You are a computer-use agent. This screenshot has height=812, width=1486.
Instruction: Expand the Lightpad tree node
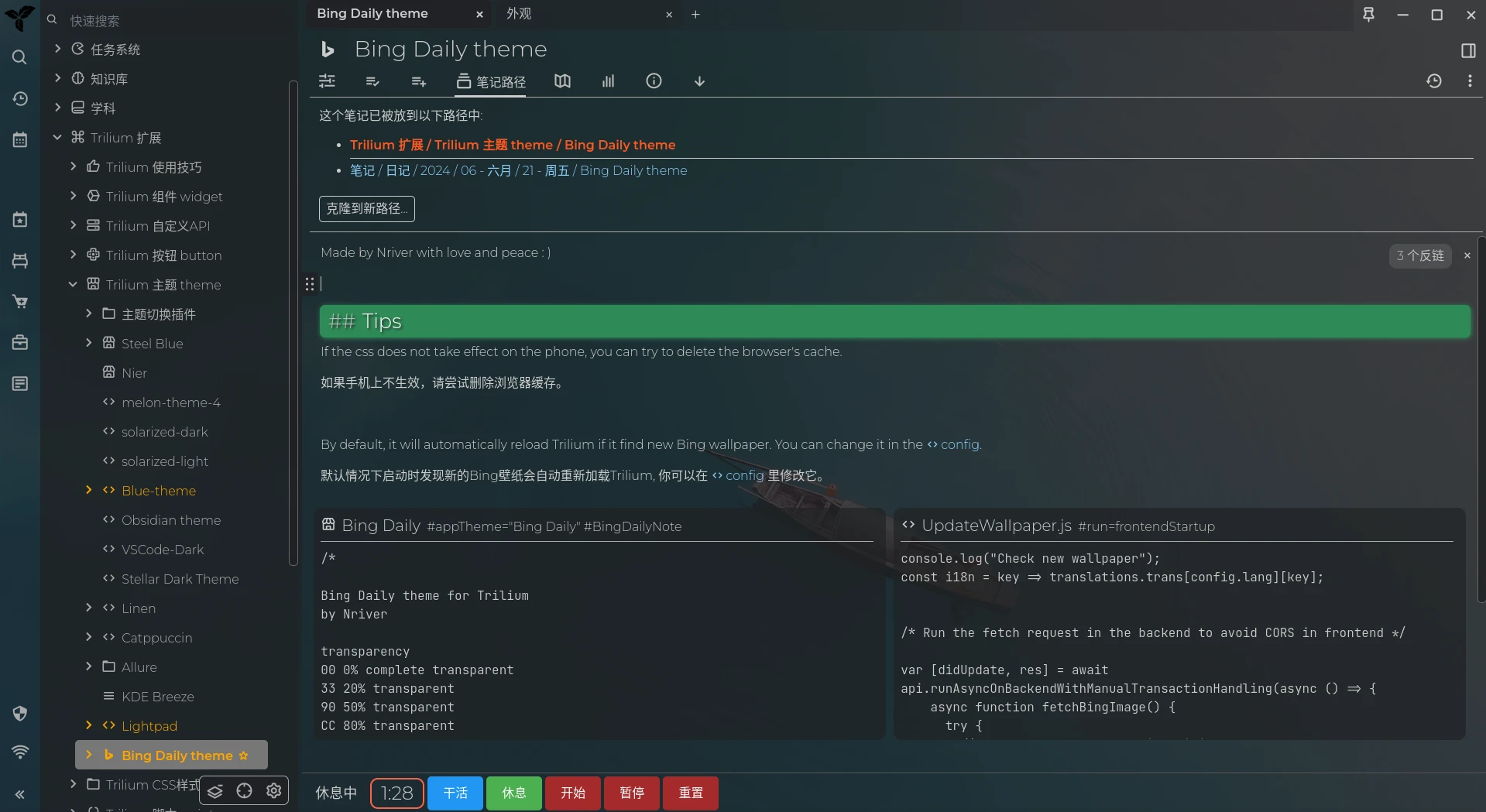(x=88, y=725)
